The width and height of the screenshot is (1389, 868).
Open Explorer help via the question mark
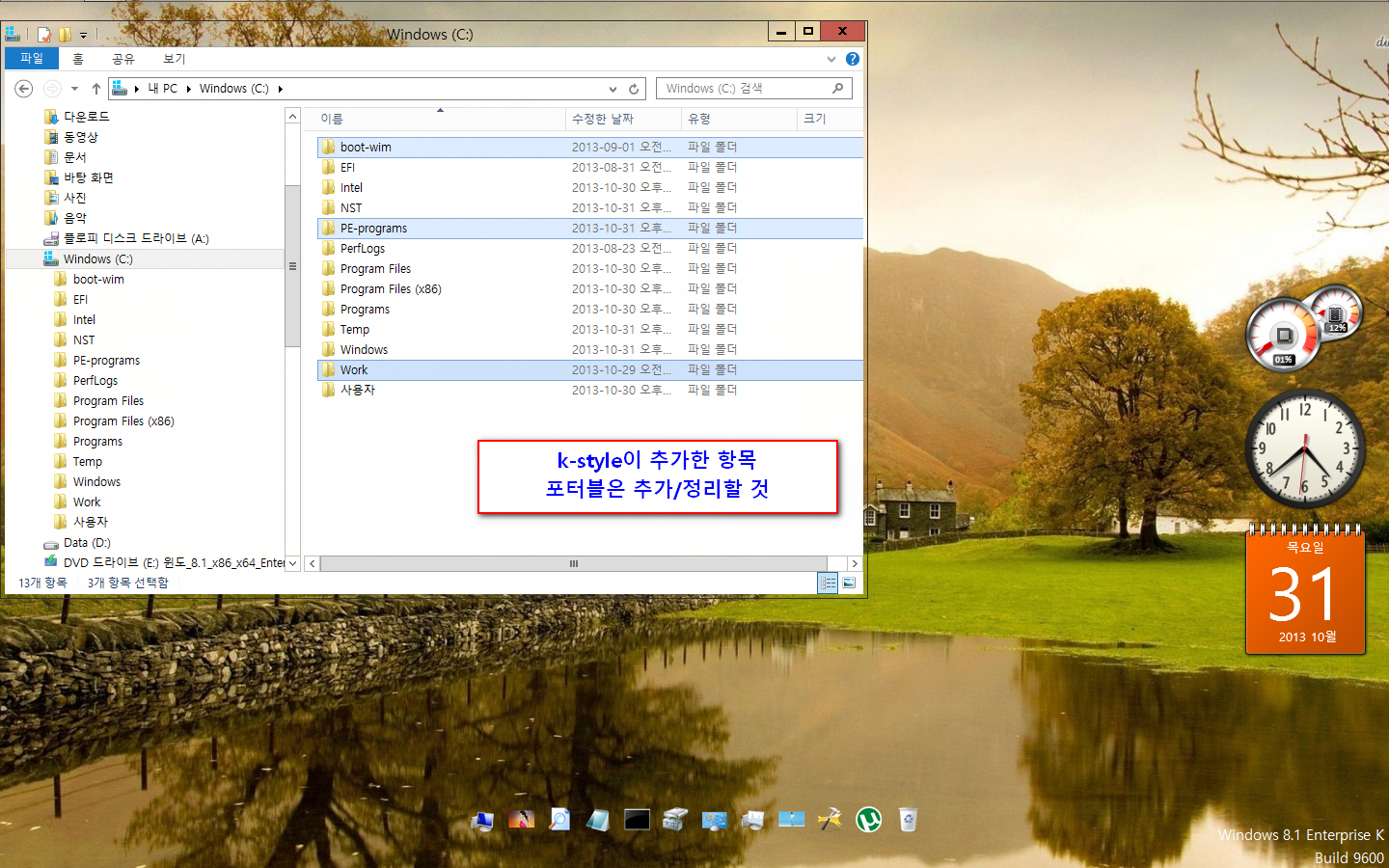(x=853, y=59)
